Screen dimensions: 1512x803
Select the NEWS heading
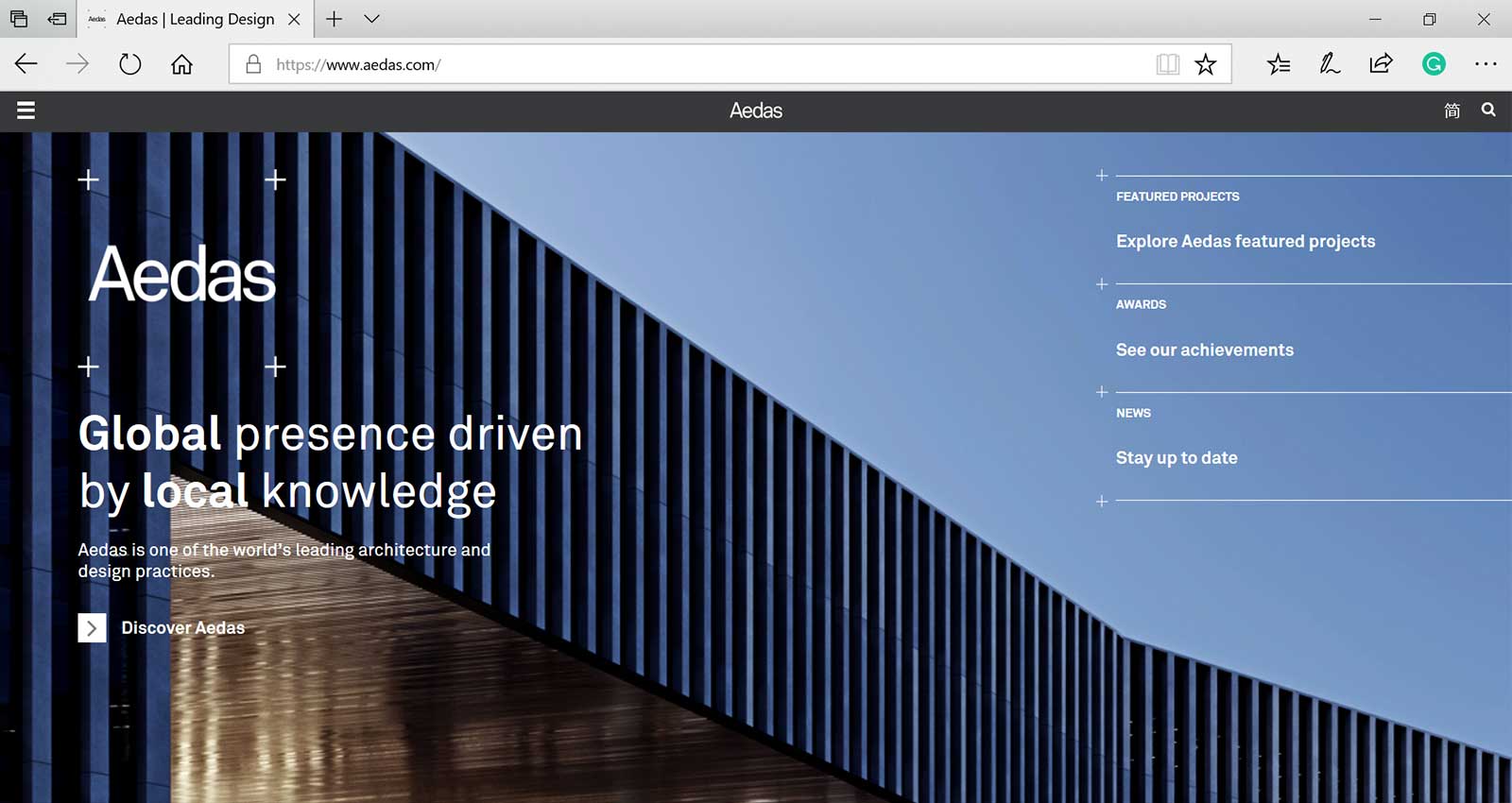[1133, 413]
